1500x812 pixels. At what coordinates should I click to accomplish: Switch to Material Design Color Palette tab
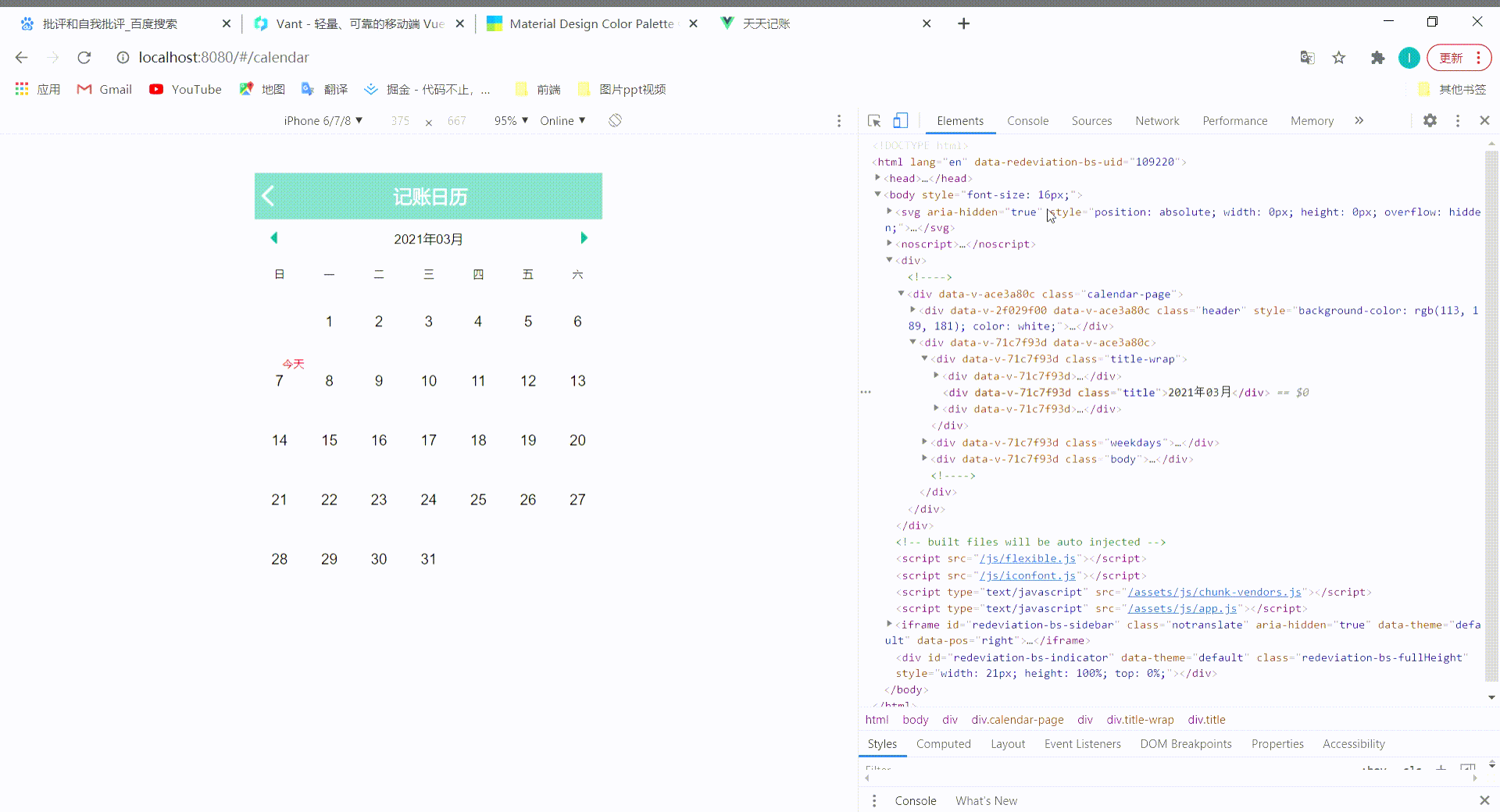coord(591,23)
